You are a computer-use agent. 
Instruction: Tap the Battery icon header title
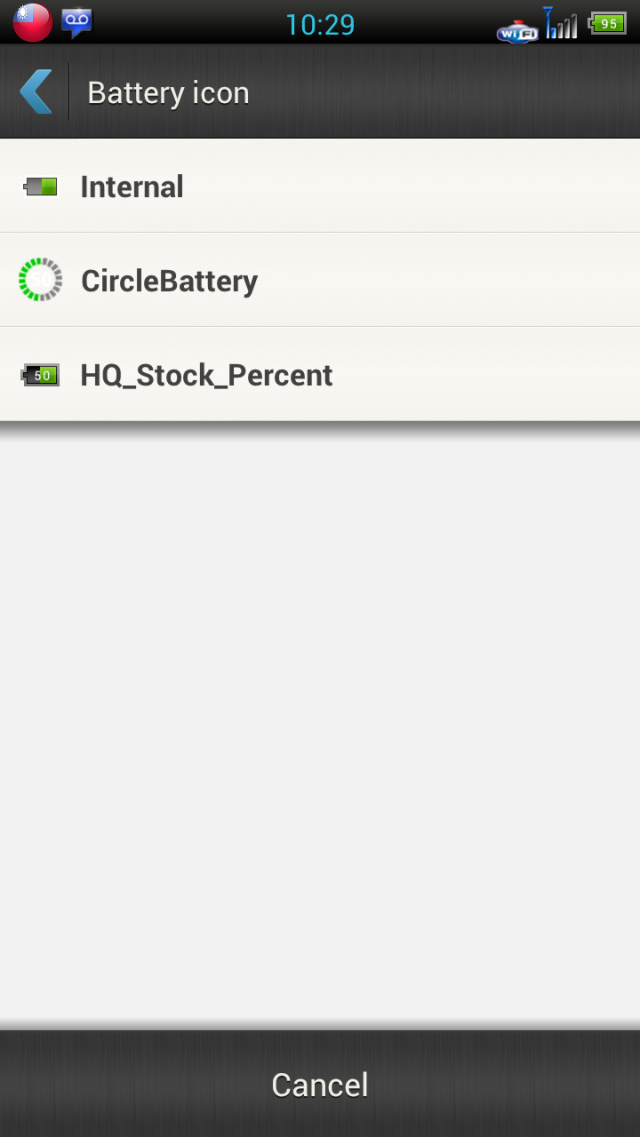[x=168, y=93]
